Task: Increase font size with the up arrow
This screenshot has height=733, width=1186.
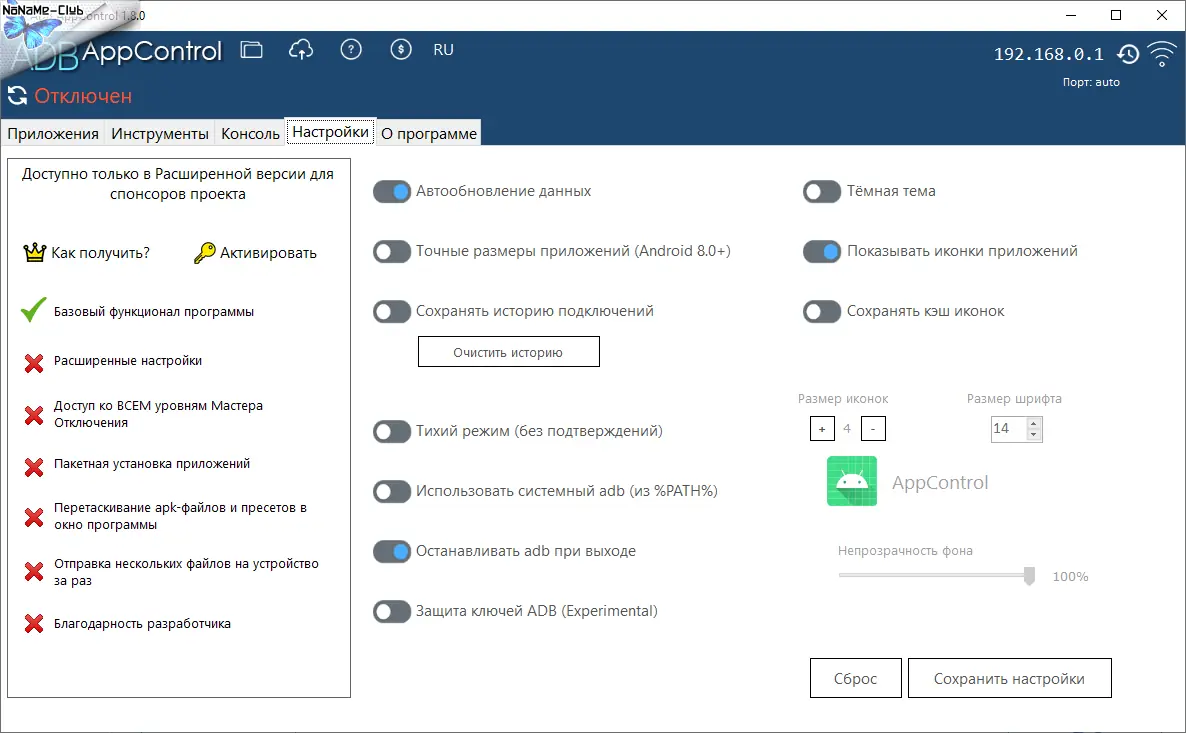Action: click(x=1033, y=423)
